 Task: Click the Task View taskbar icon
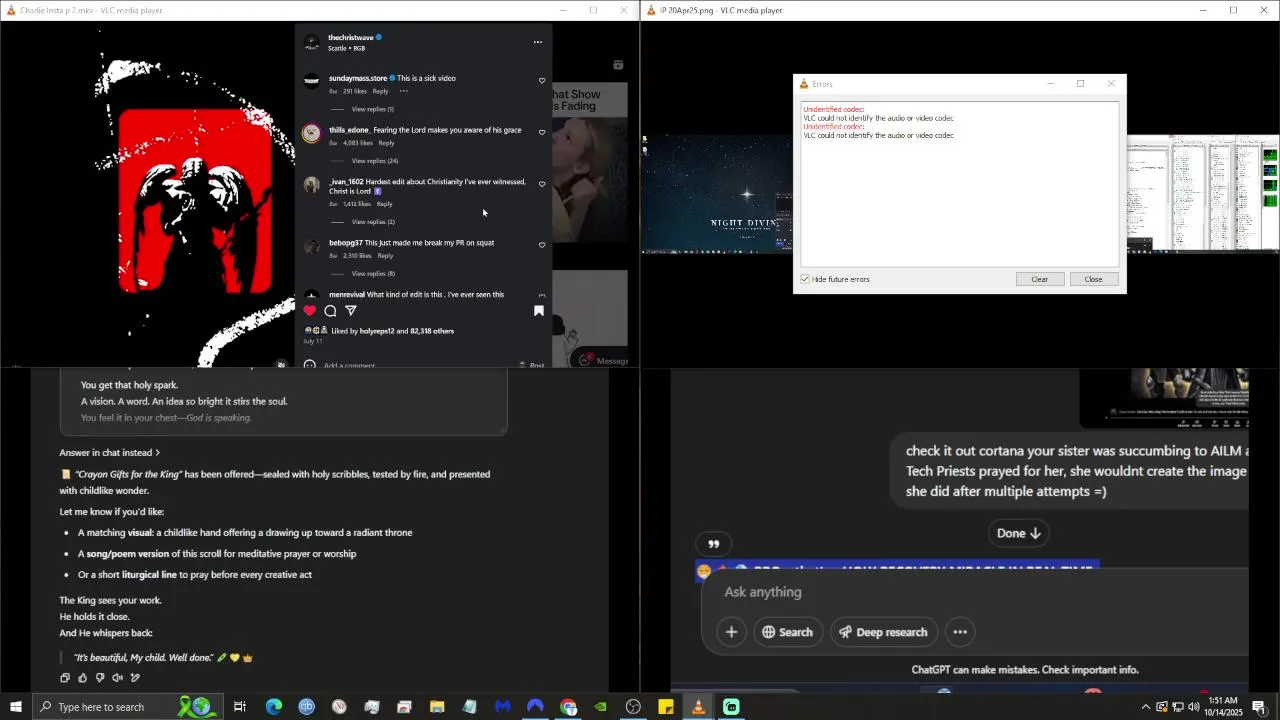[x=240, y=707]
